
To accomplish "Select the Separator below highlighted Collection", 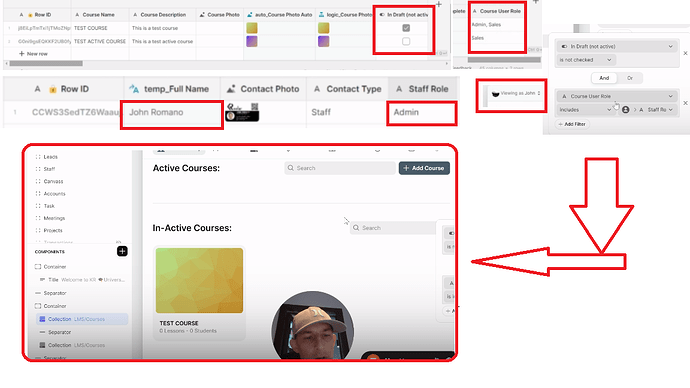I will pos(59,332).
